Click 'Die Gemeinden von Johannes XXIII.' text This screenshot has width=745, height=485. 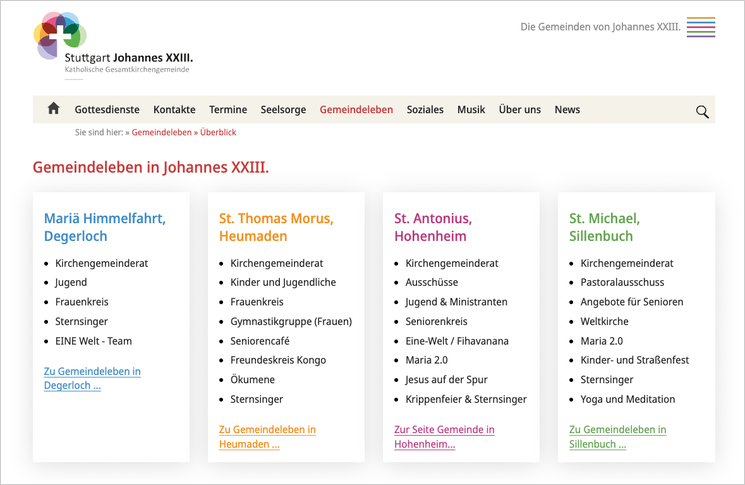(x=601, y=27)
